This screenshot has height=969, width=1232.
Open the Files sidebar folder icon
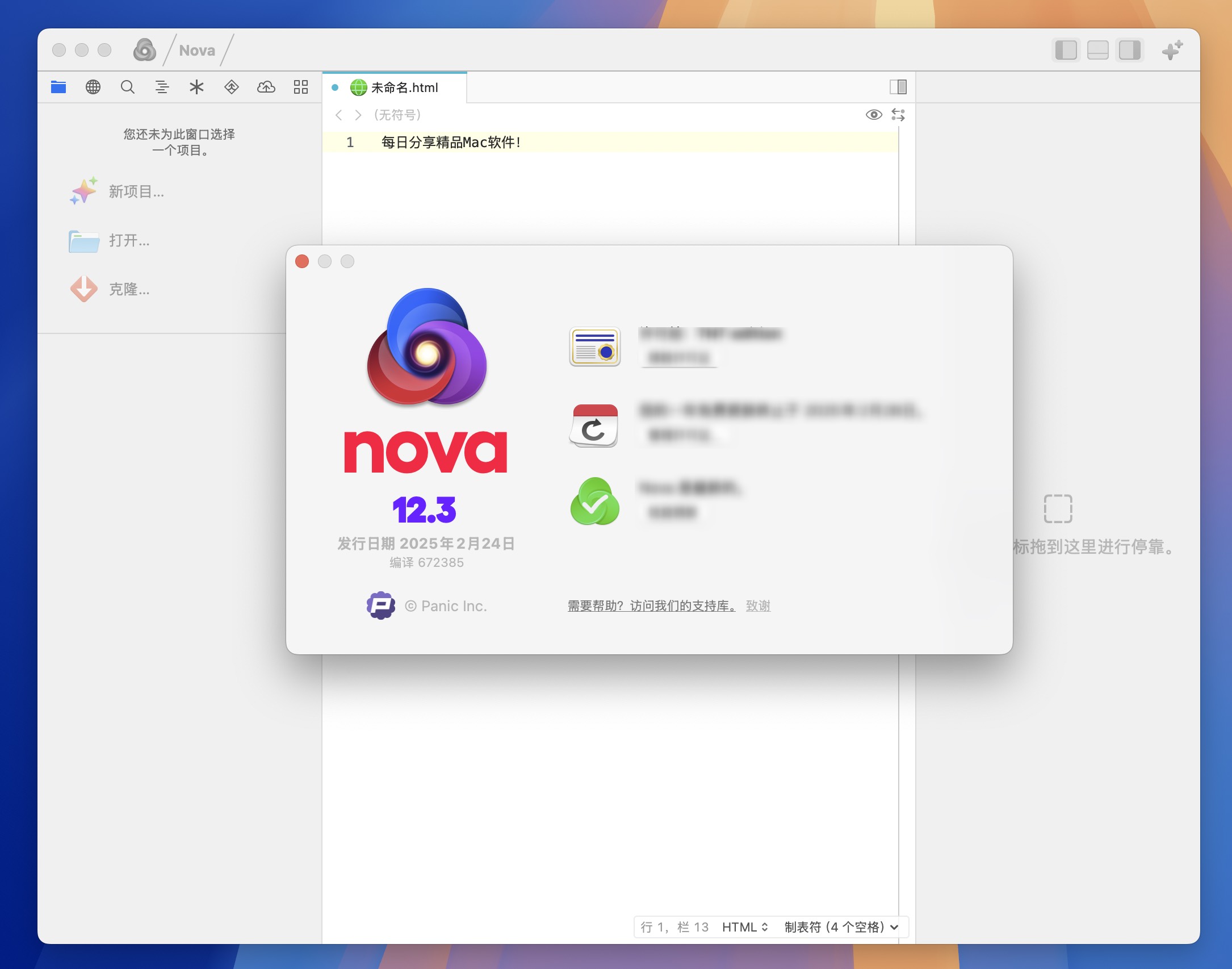coord(58,87)
